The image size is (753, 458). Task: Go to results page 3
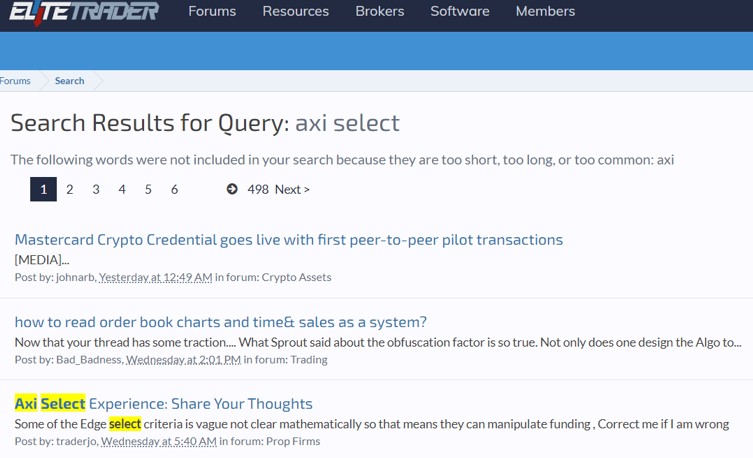coord(96,189)
